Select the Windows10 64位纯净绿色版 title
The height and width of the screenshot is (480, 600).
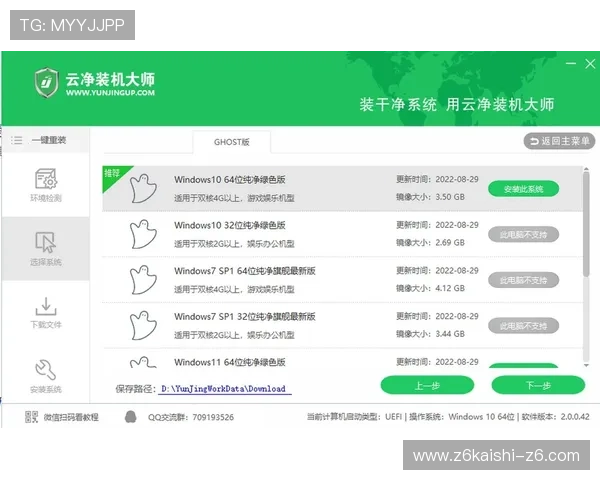pyautogui.click(x=230, y=180)
